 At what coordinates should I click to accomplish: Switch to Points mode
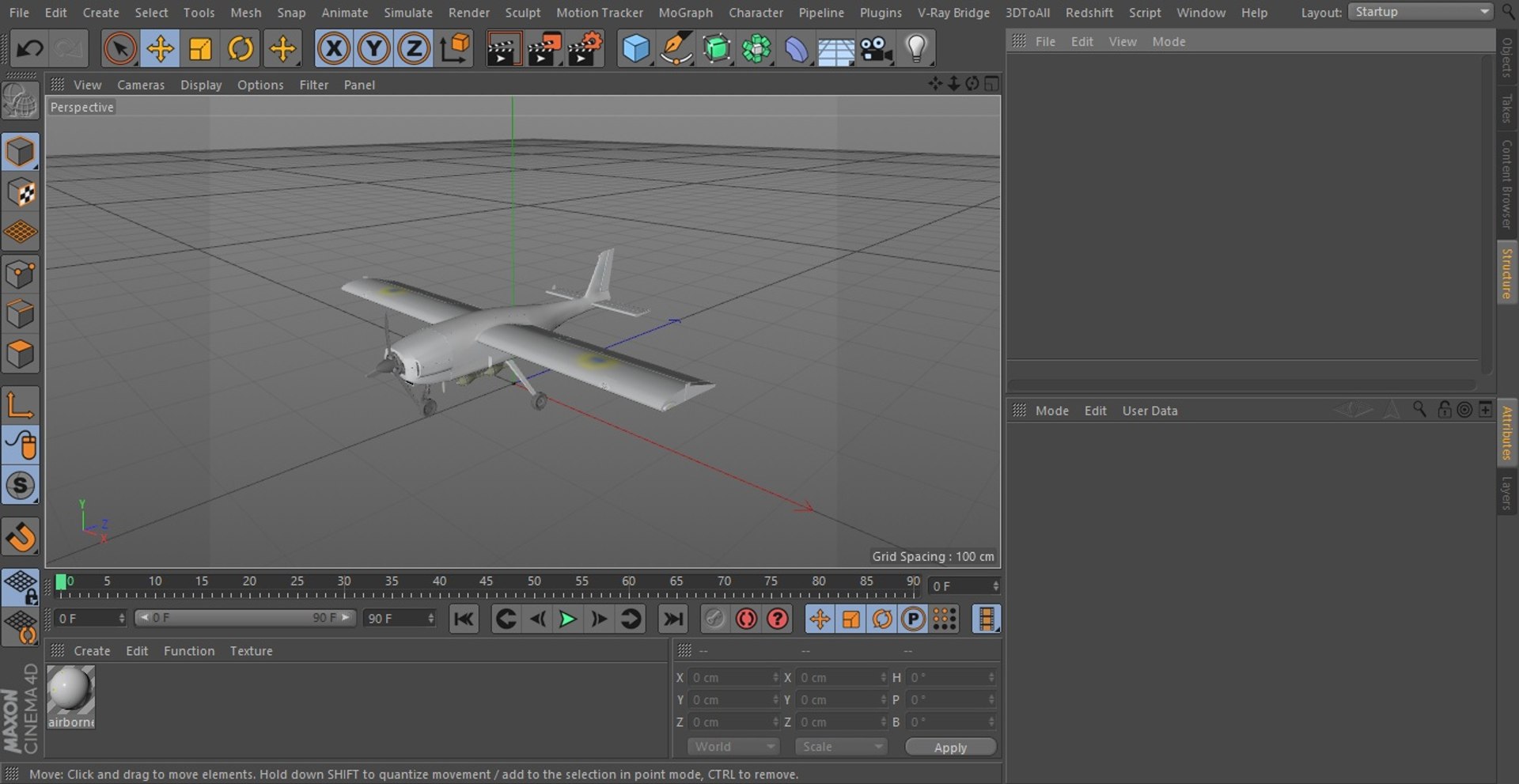click(21, 275)
